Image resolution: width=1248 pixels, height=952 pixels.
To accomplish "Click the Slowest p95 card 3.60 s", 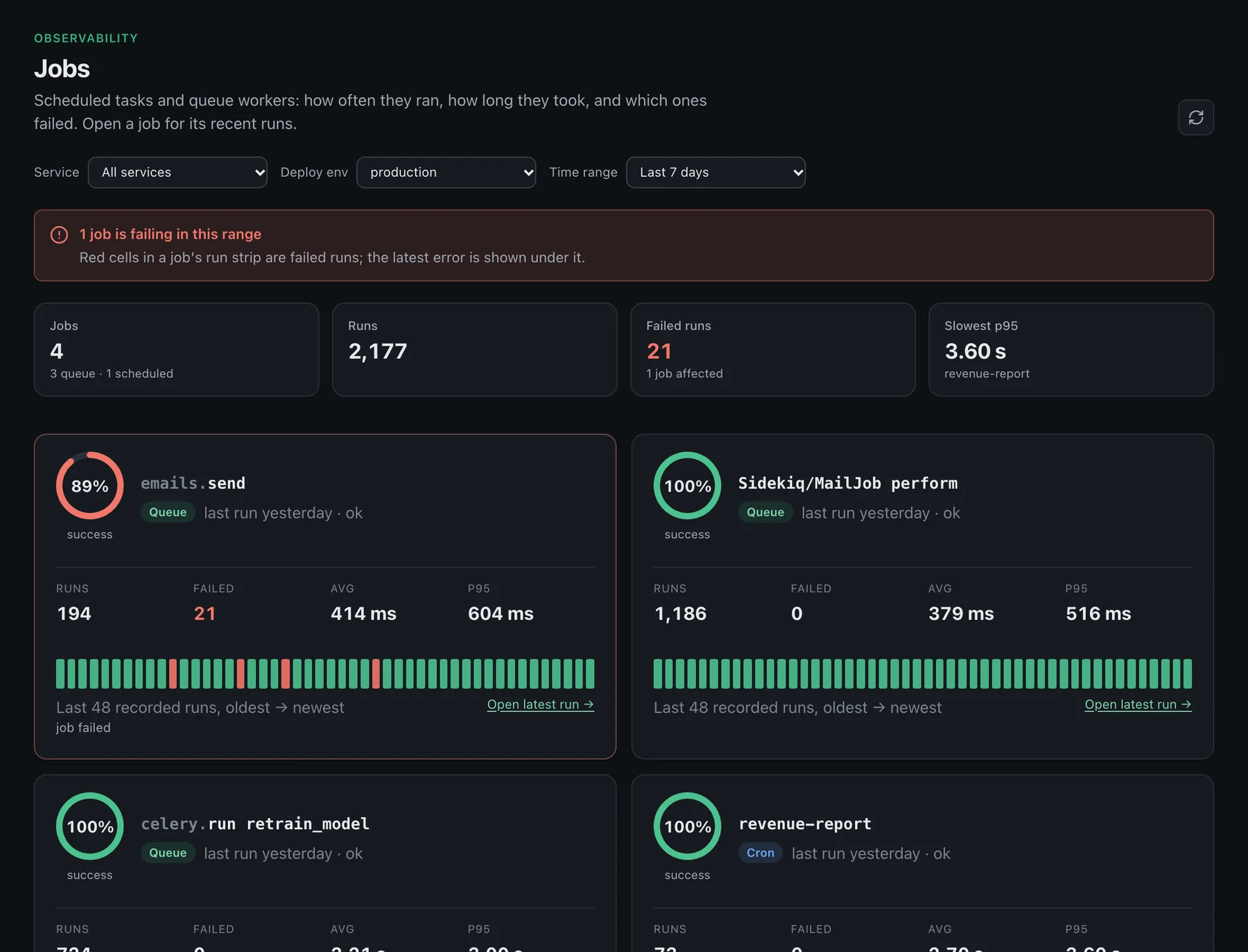I will [x=1071, y=349].
